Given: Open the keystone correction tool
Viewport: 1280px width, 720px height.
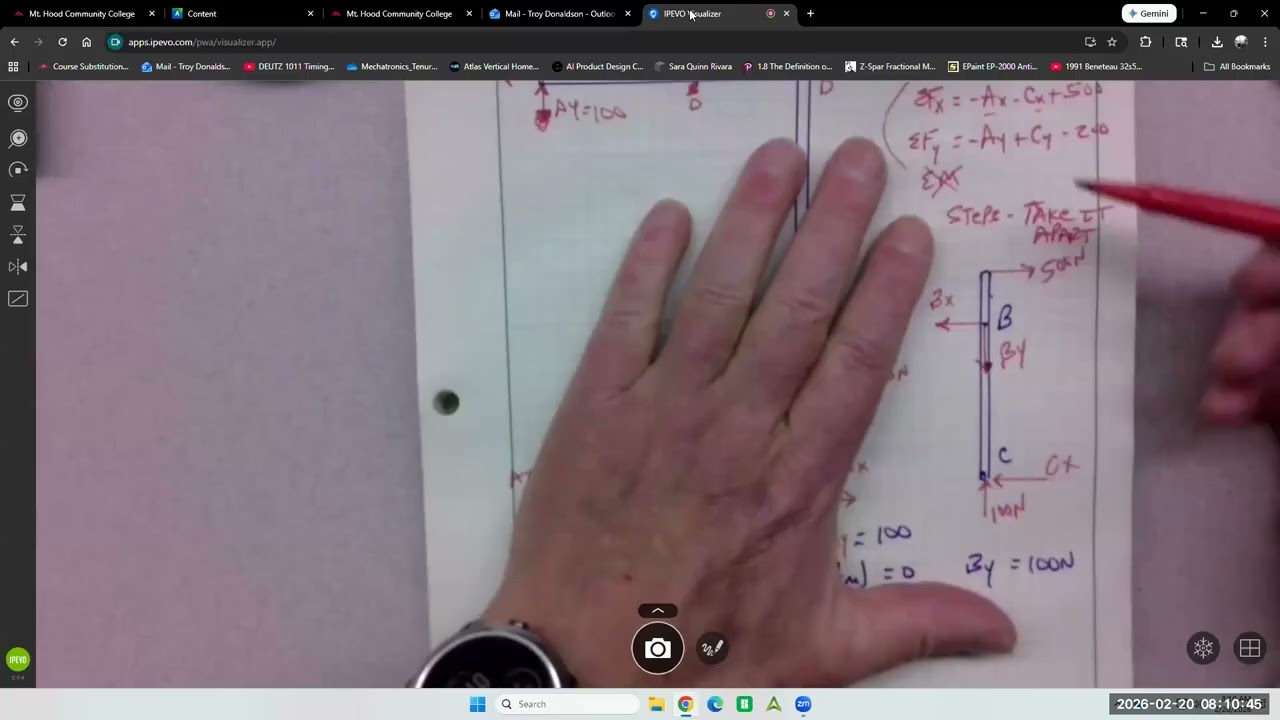Looking at the screenshot, I should (x=18, y=203).
